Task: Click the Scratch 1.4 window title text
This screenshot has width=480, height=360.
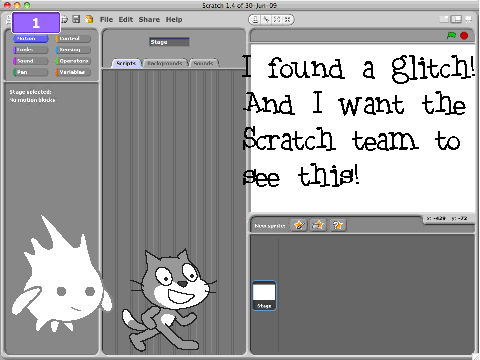Action: (239, 5)
